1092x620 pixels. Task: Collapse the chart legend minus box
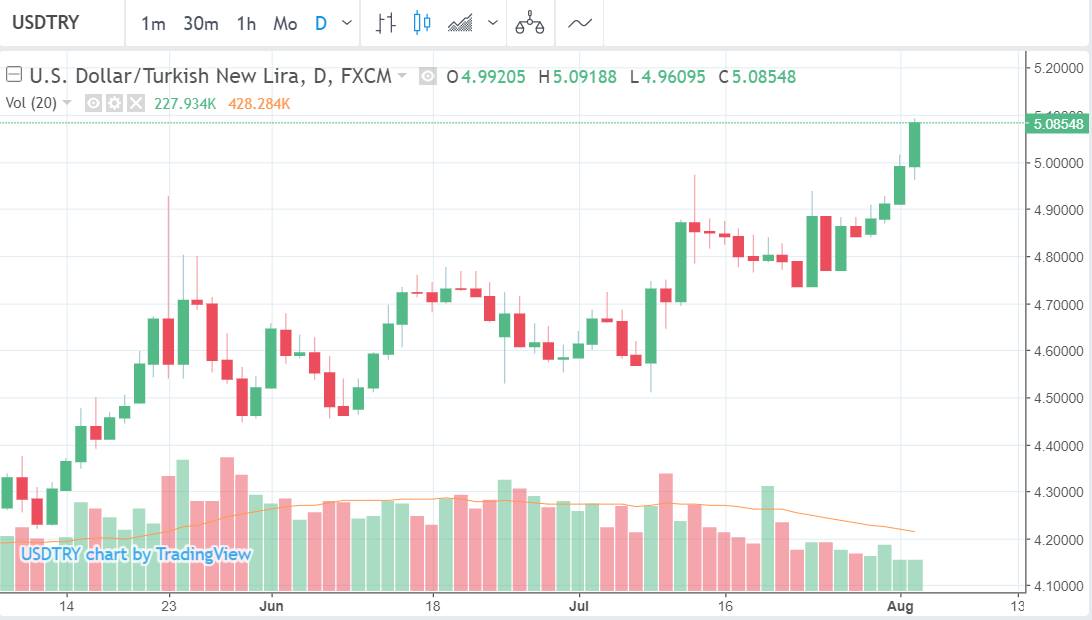(x=14, y=75)
